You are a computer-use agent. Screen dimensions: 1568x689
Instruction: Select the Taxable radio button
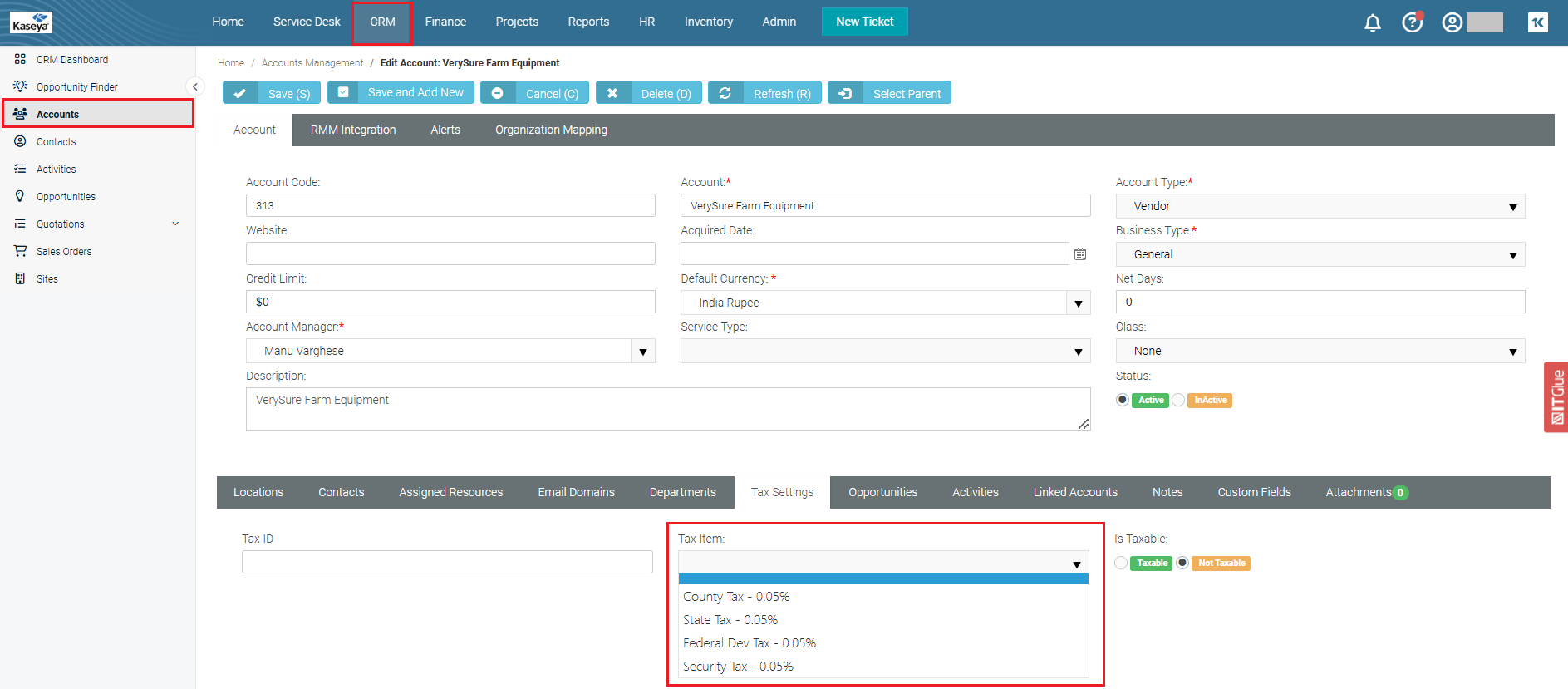(x=1121, y=564)
